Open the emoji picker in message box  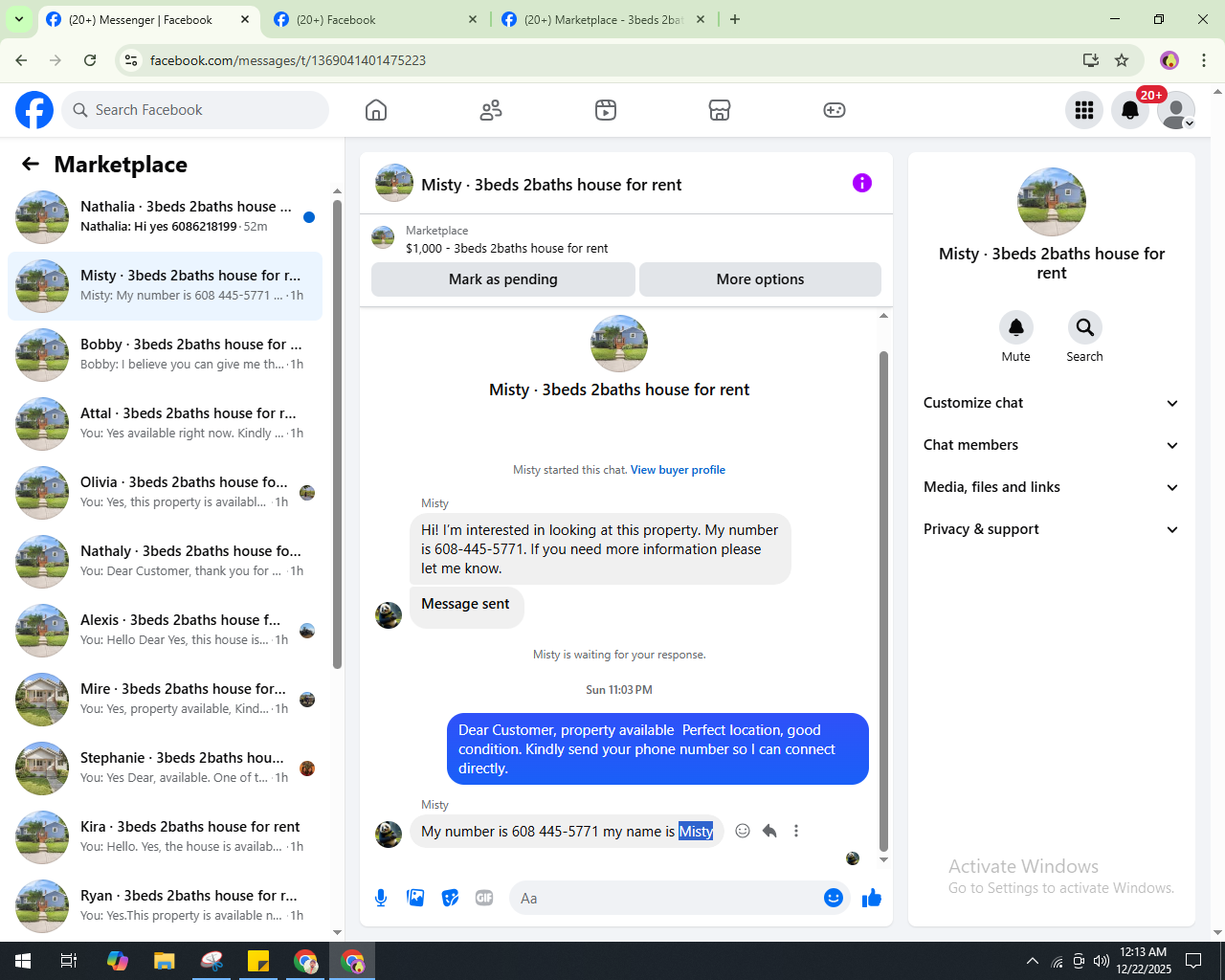pos(834,898)
